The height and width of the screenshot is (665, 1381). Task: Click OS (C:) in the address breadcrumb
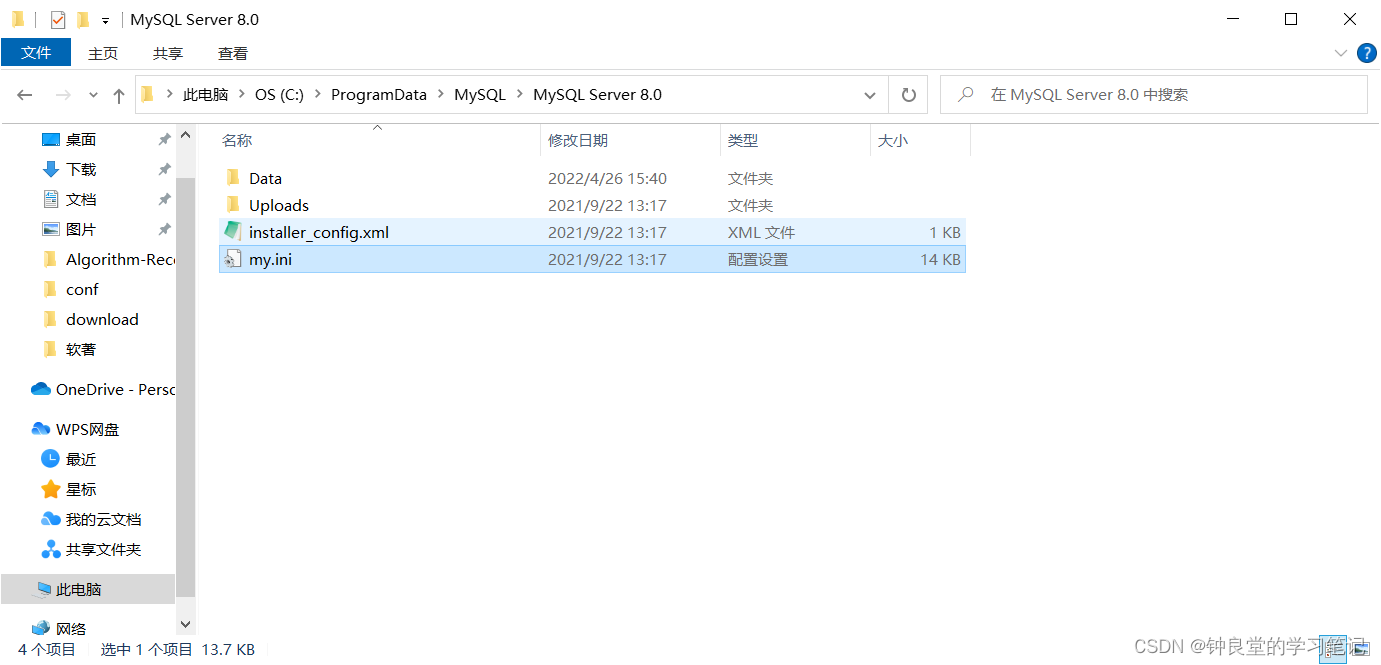coord(279,95)
